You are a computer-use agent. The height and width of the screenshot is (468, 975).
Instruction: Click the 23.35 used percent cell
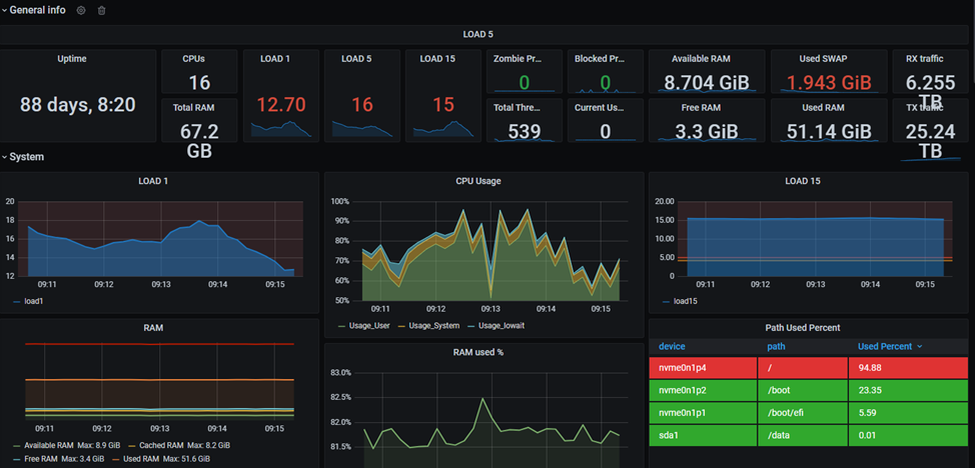[908, 391]
